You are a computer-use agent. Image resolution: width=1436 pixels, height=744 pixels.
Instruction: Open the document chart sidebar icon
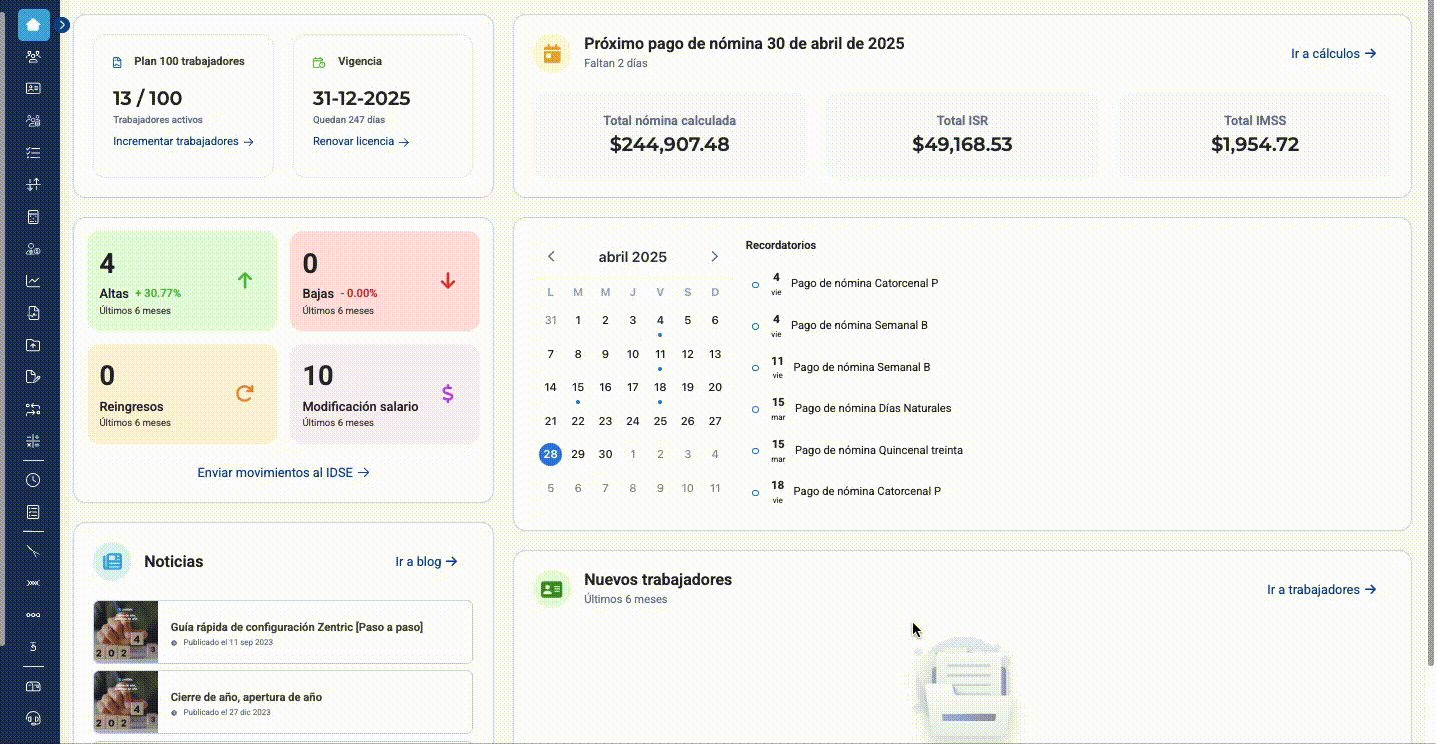coord(33,313)
